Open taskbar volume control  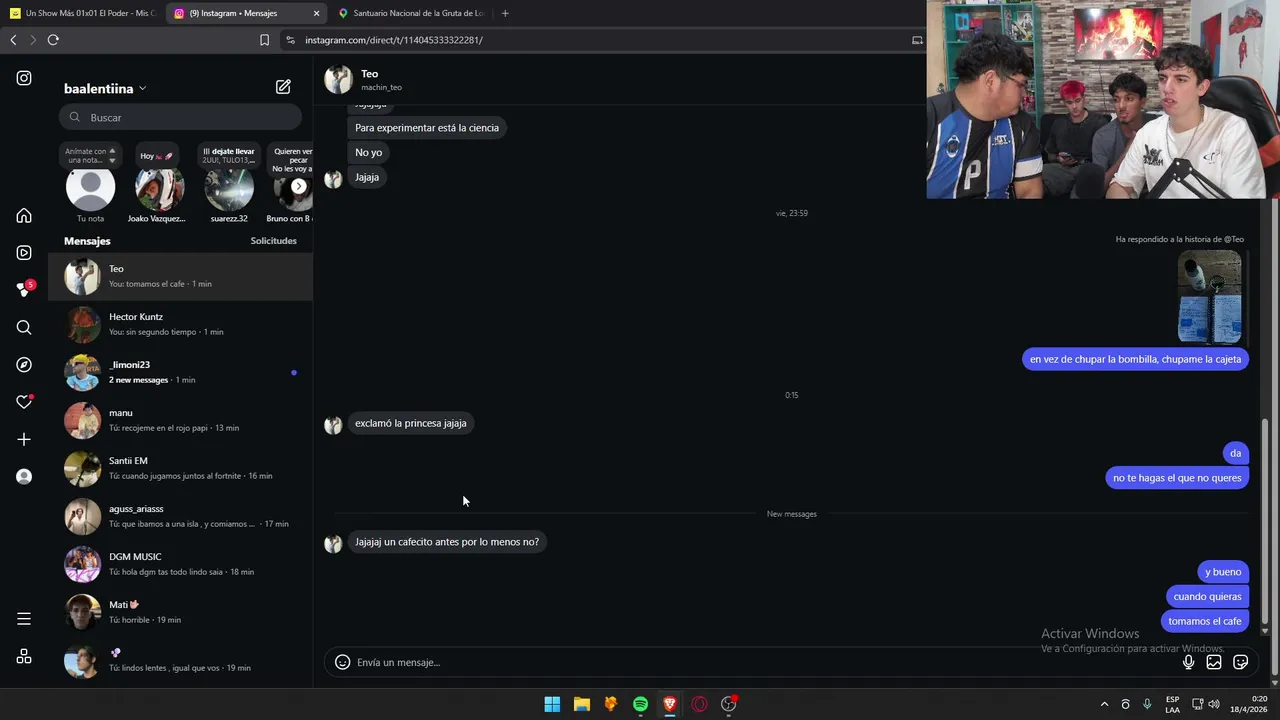pos(1214,704)
